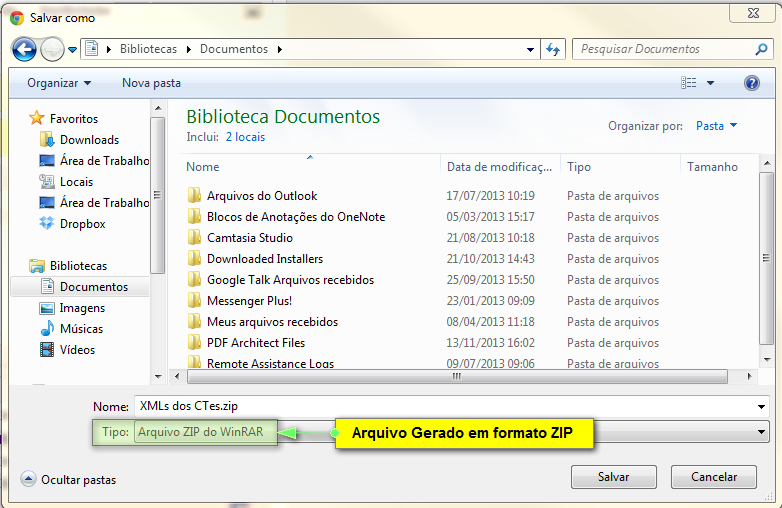Click navigation pane scrollbar down arrow
The height and width of the screenshot is (508, 782).
pos(158,376)
